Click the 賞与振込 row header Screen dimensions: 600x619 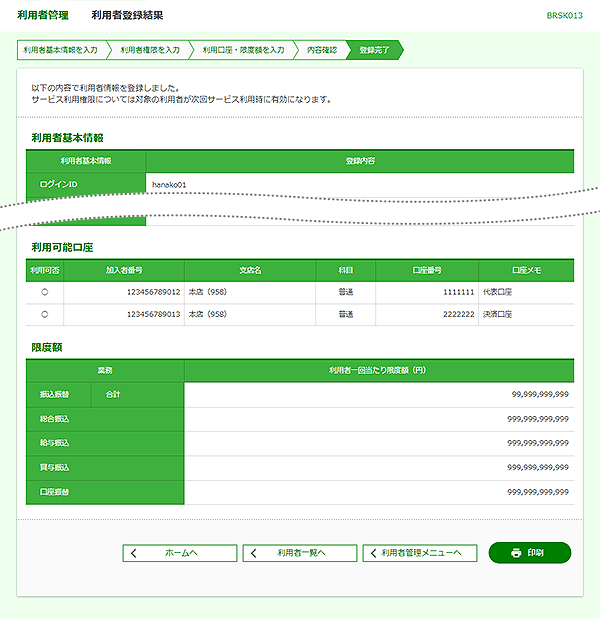105,467
